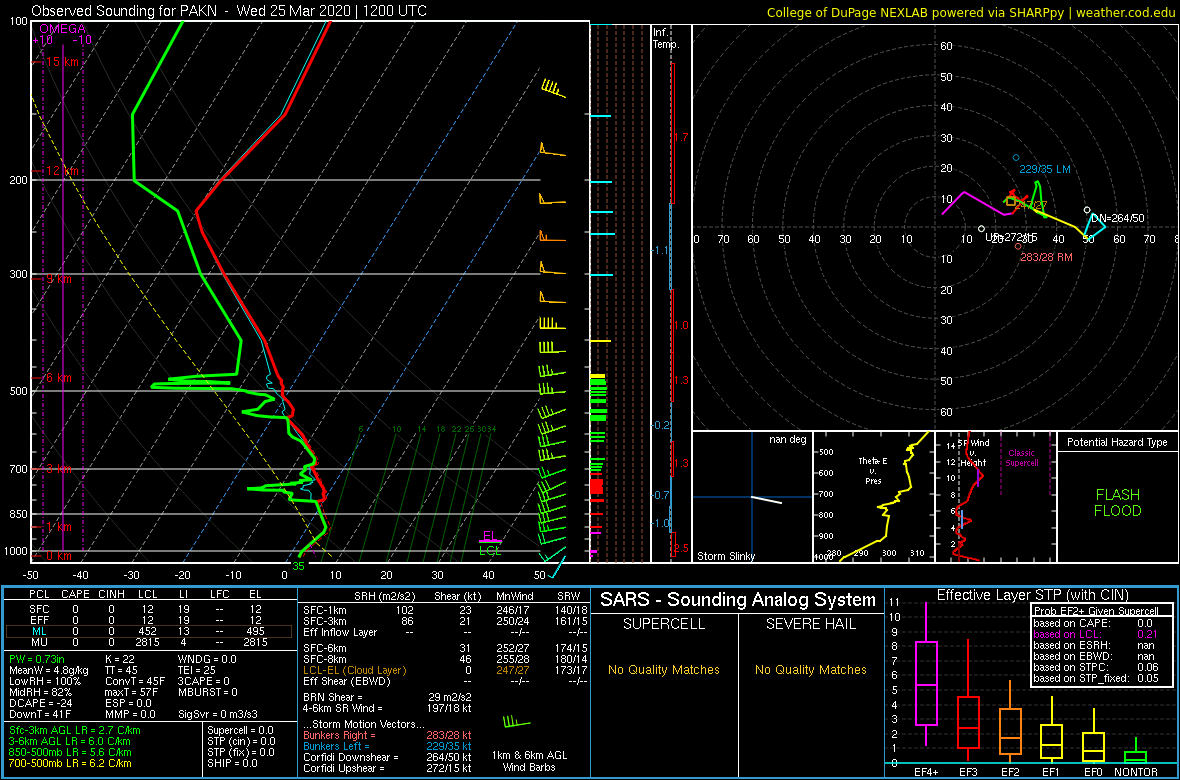Click the Theta-E v. Pres label

(x=872, y=470)
